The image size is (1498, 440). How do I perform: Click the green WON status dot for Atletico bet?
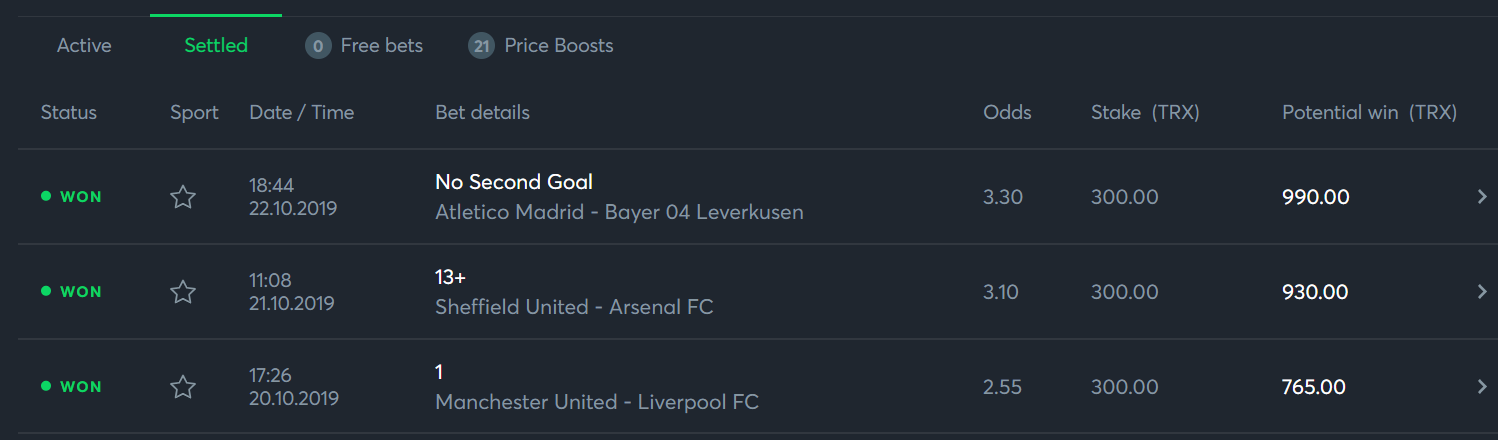(46, 197)
